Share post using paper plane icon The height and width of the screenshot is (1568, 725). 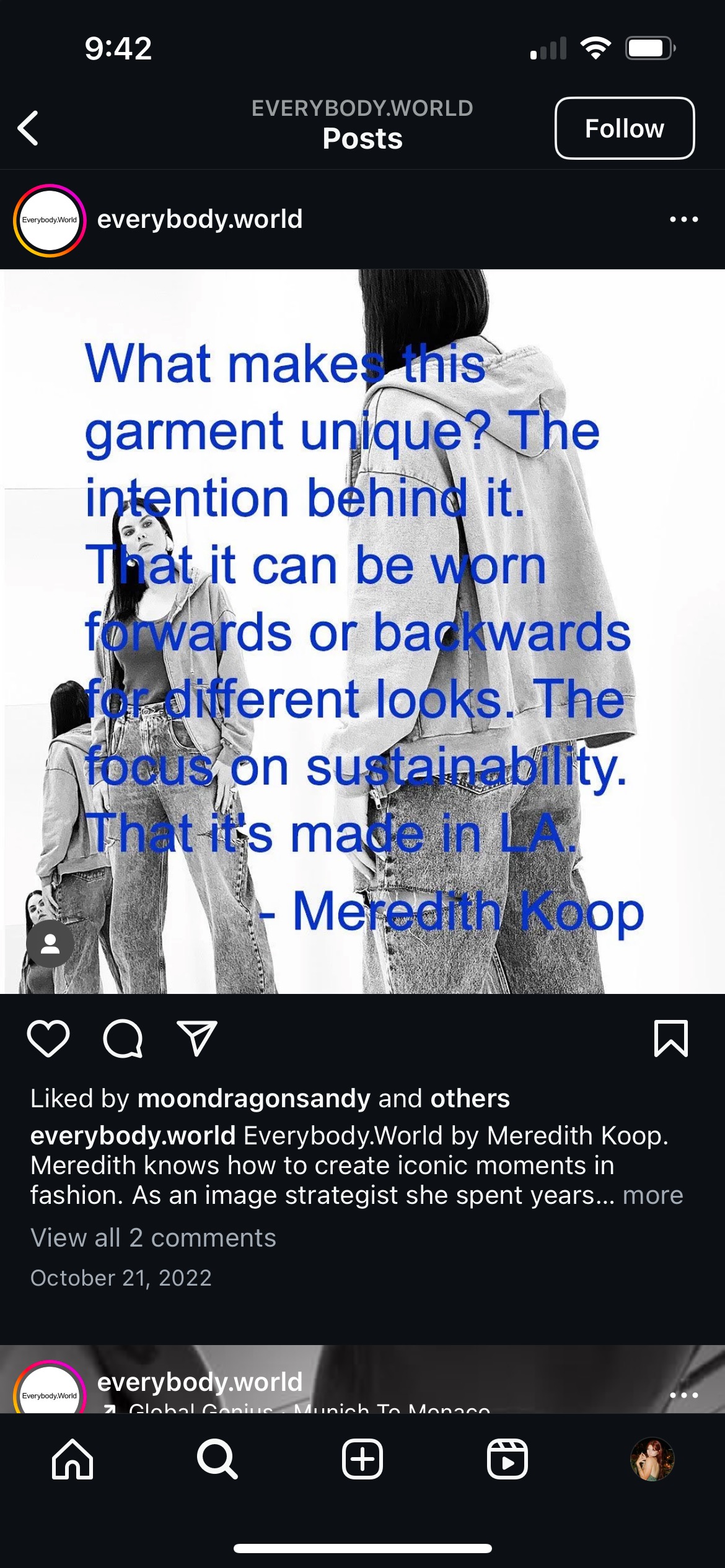coord(197,1039)
